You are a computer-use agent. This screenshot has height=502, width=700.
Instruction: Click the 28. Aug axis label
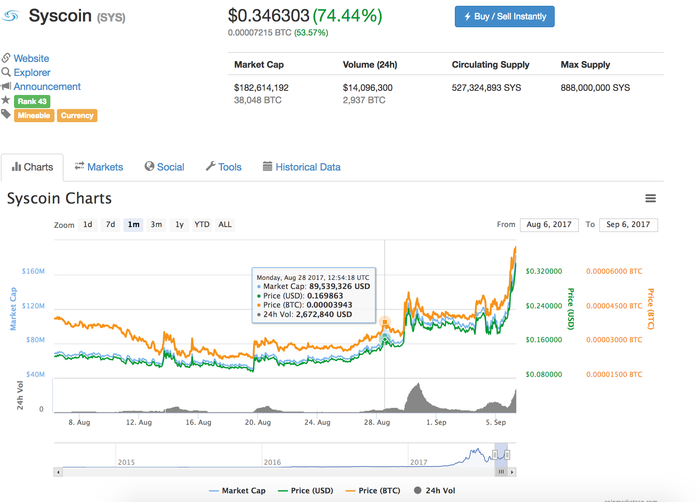pos(377,422)
